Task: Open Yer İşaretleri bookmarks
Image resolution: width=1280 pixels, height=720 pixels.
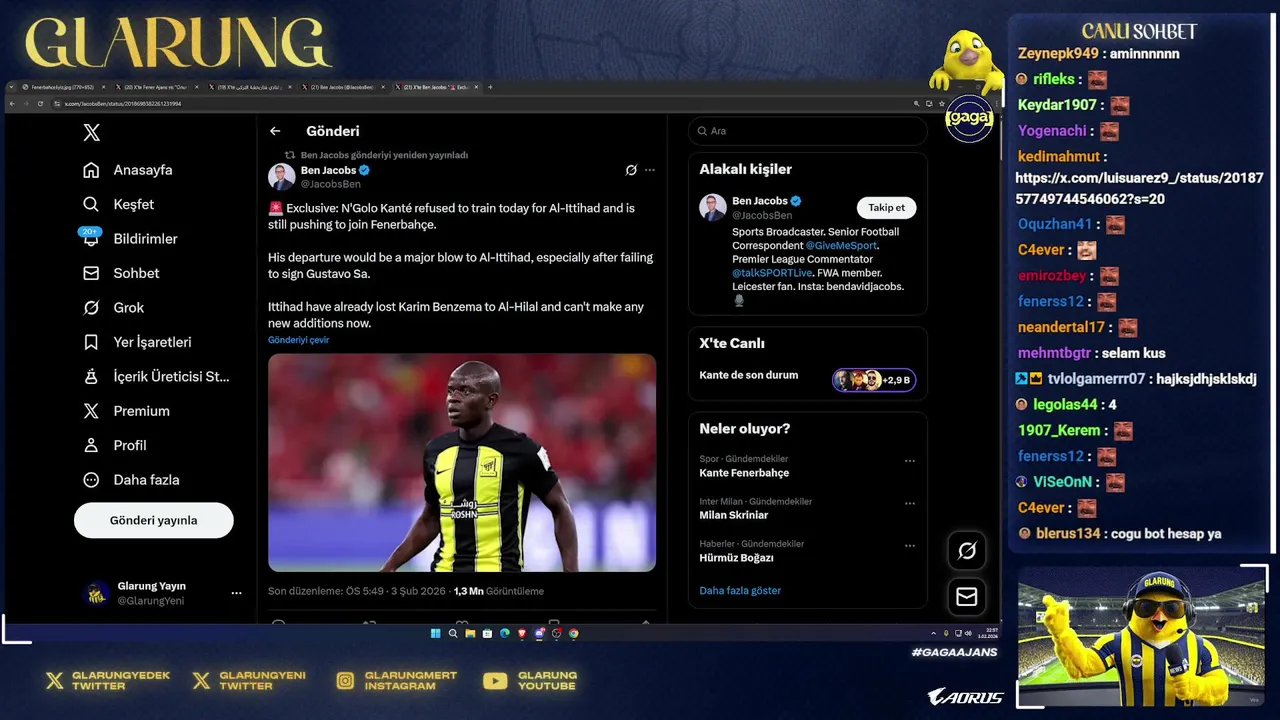Action: click(137, 342)
